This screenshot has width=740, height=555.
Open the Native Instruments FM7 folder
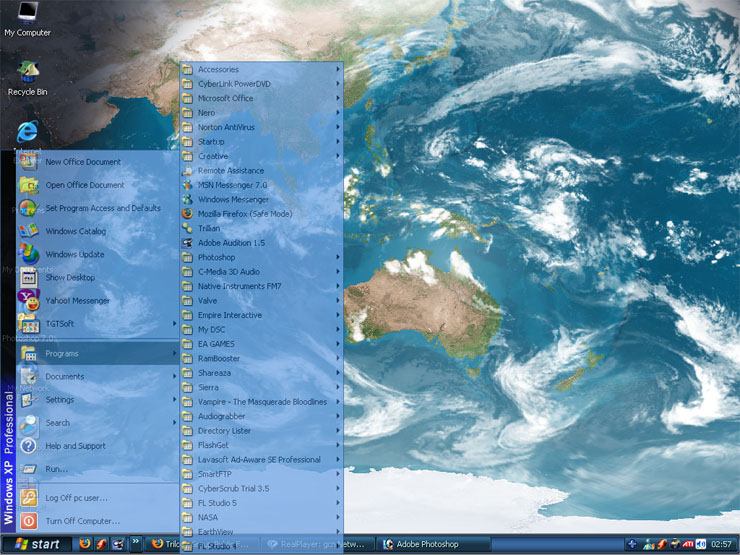click(x=261, y=286)
